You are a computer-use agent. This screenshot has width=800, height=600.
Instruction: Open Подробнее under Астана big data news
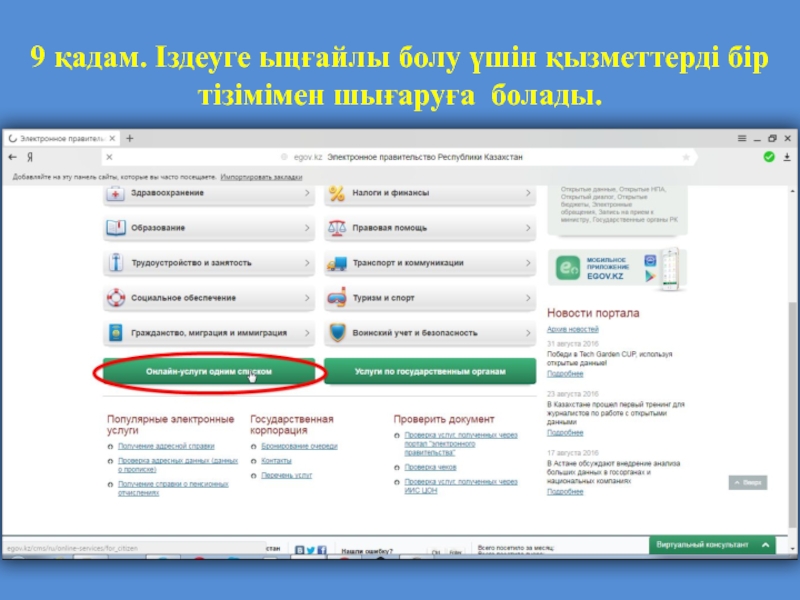click(x=565, y=491)
